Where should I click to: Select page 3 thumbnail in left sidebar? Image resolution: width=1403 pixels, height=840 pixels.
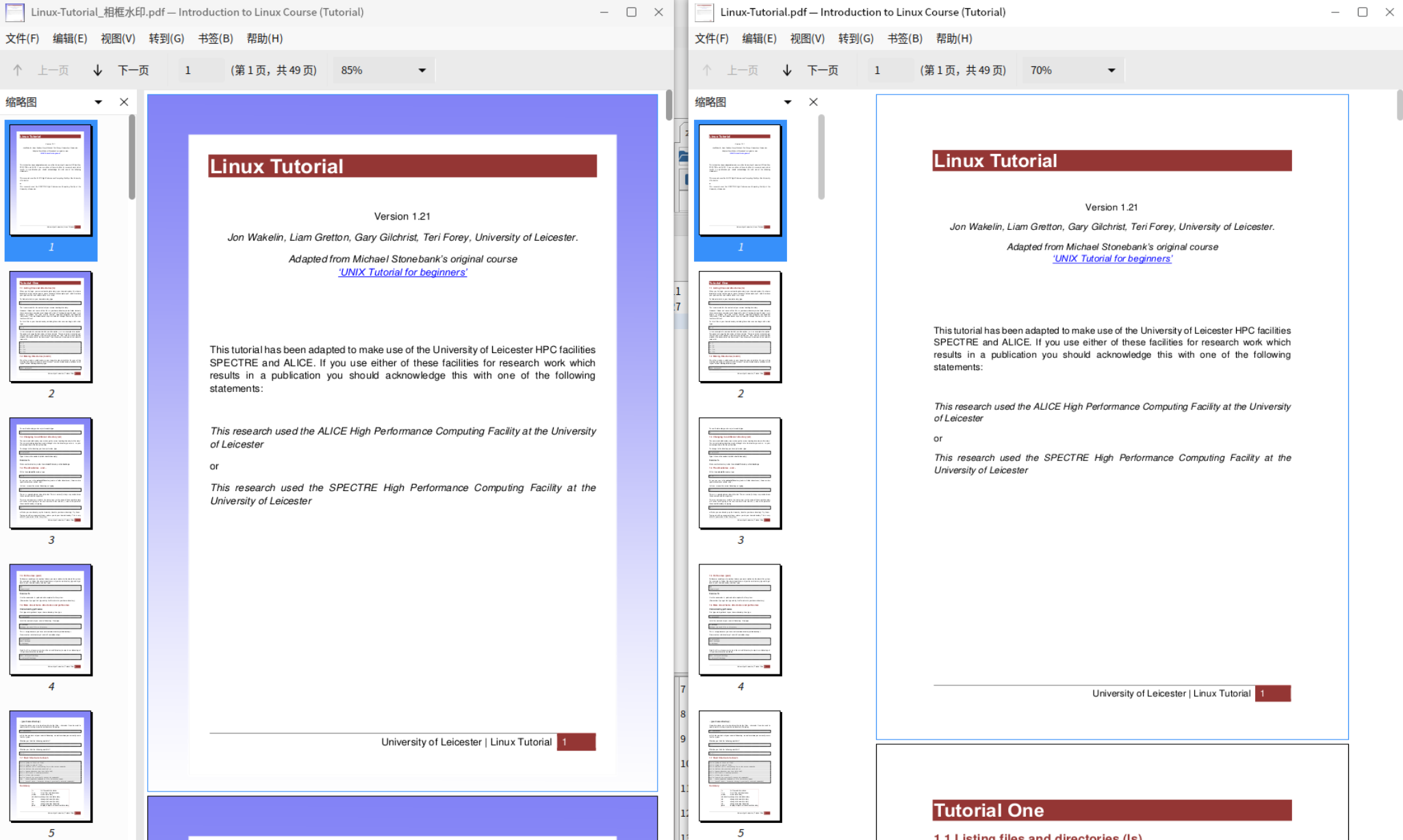(x=51, y=473)
